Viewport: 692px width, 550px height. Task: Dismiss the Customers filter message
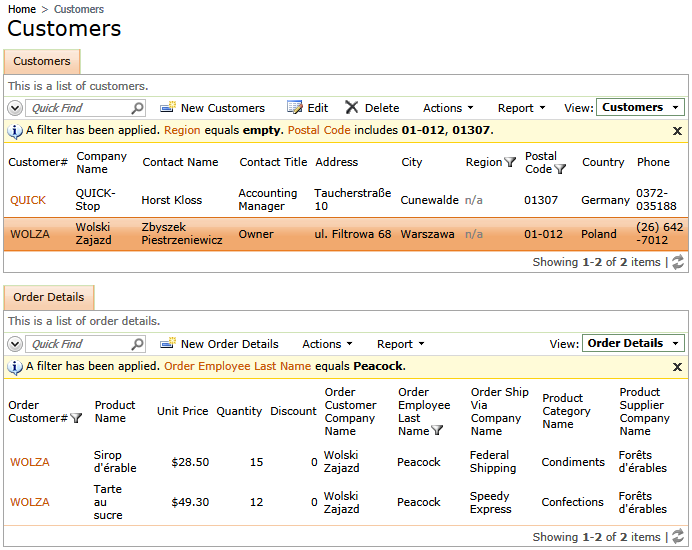click(x=677, y=131)
